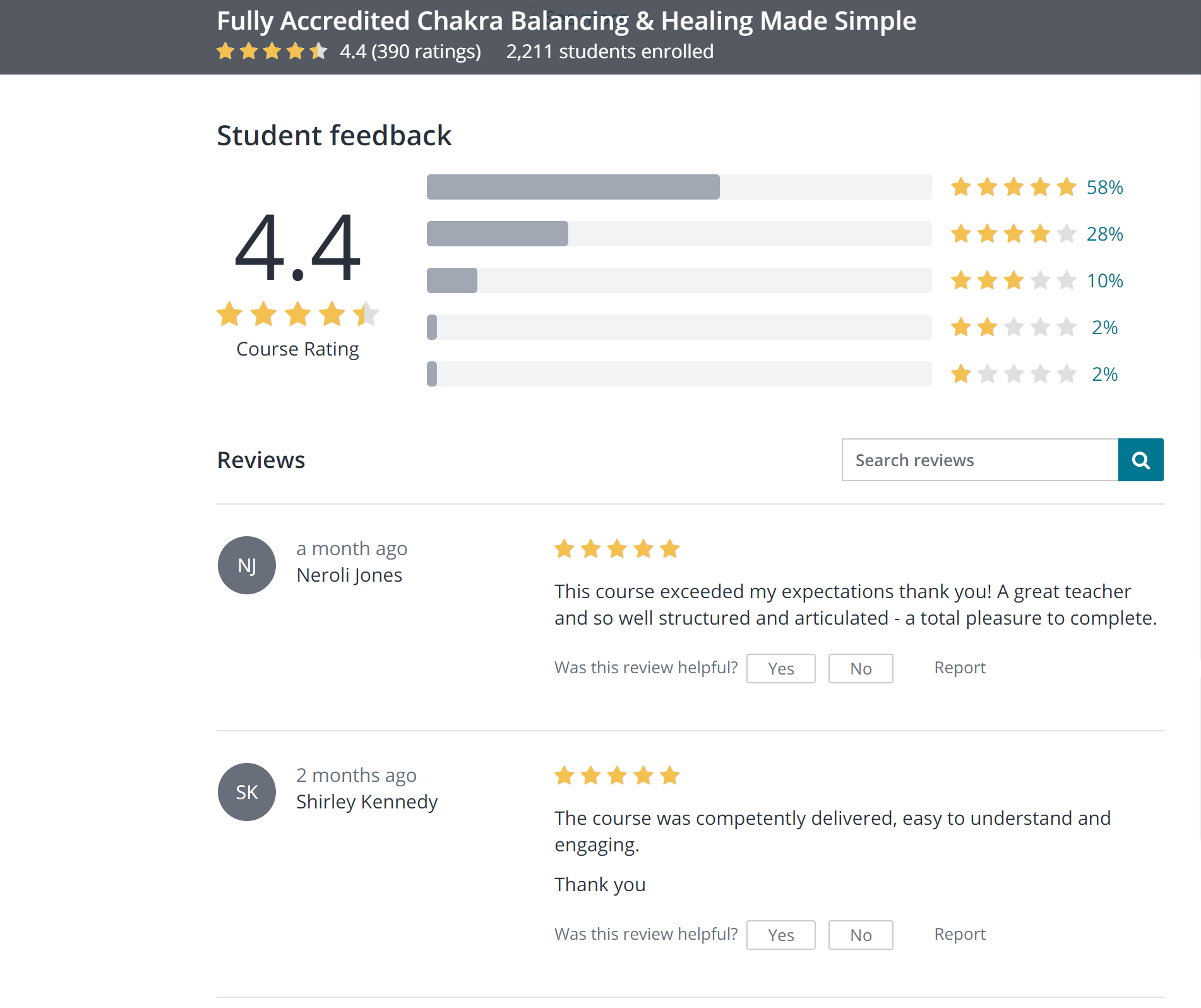Mark Shirley Kennedy review helpful with Yes
This screenshot has width=1201, height=1008.
[x=780, y=935]
